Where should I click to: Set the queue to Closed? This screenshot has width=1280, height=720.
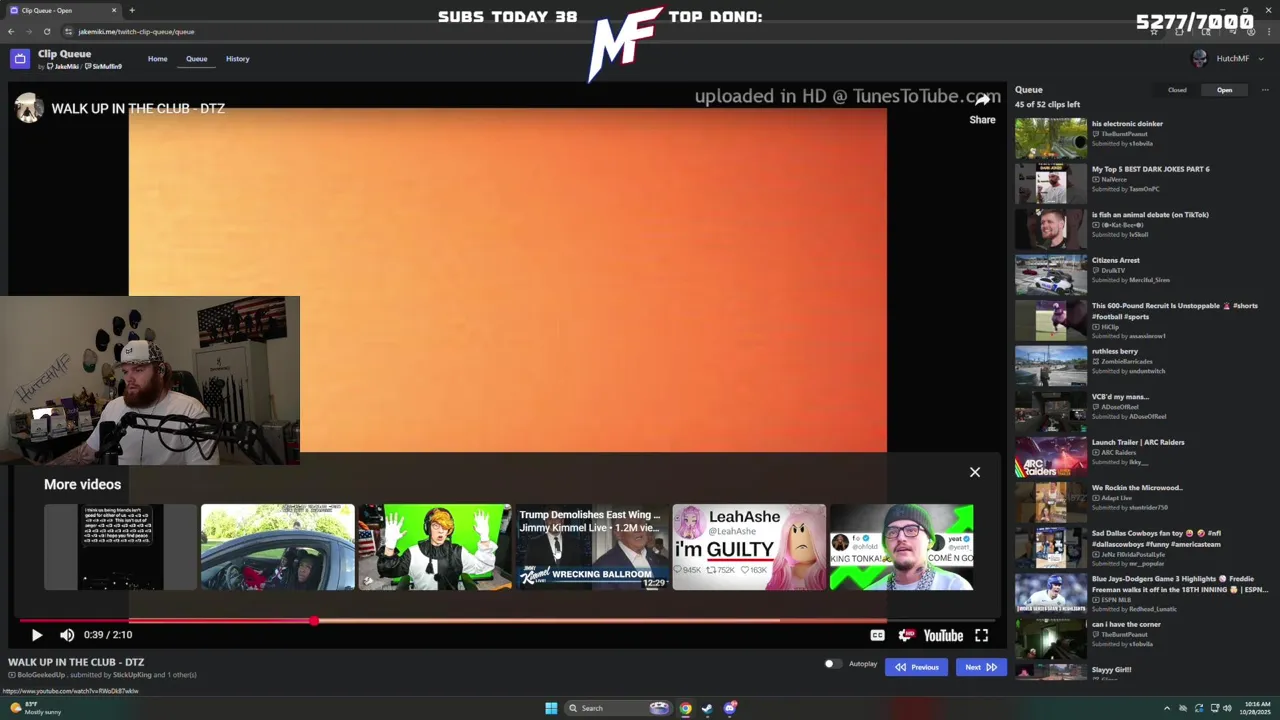tap(1177, 90)
